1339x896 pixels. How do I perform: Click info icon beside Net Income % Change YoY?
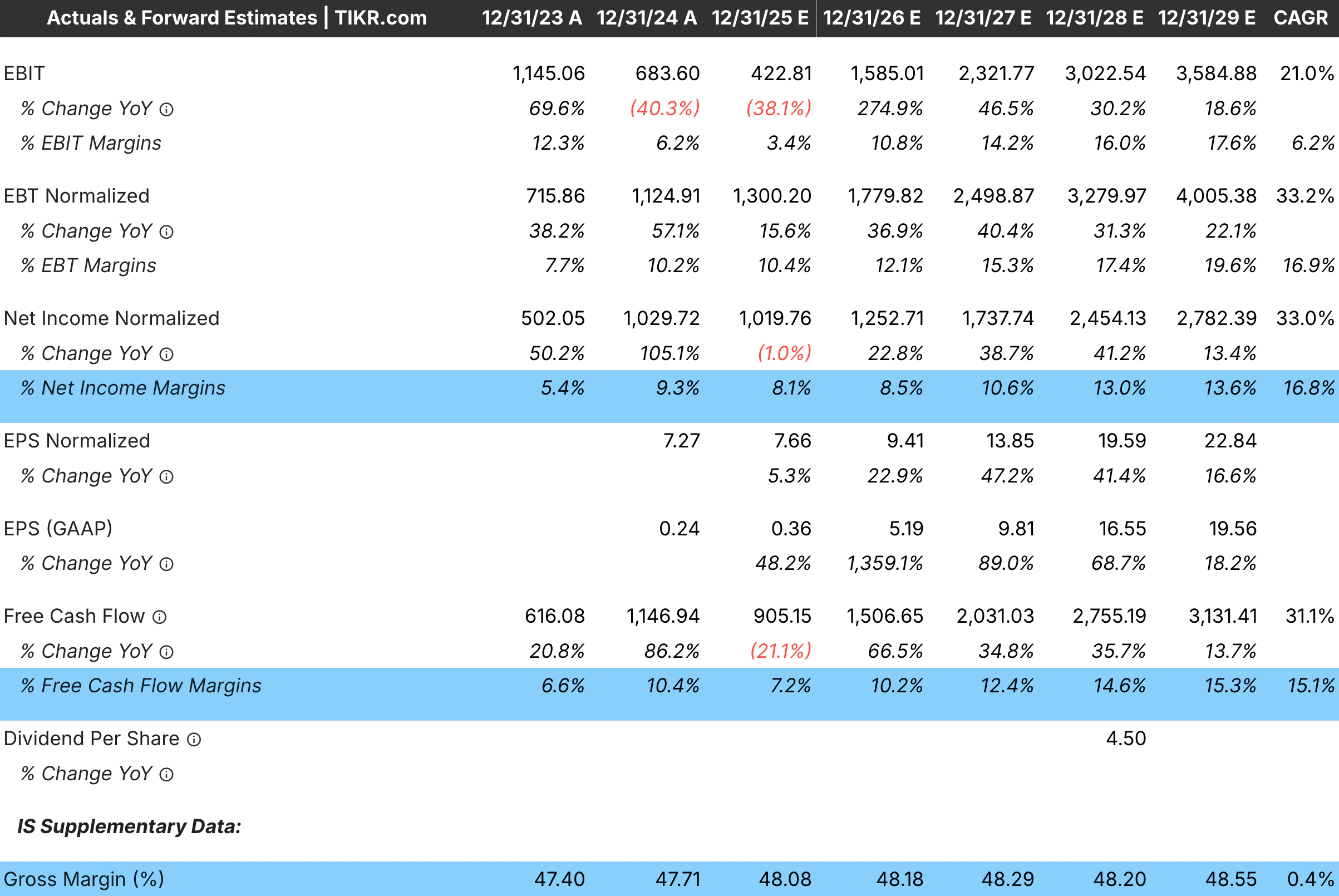166,355
